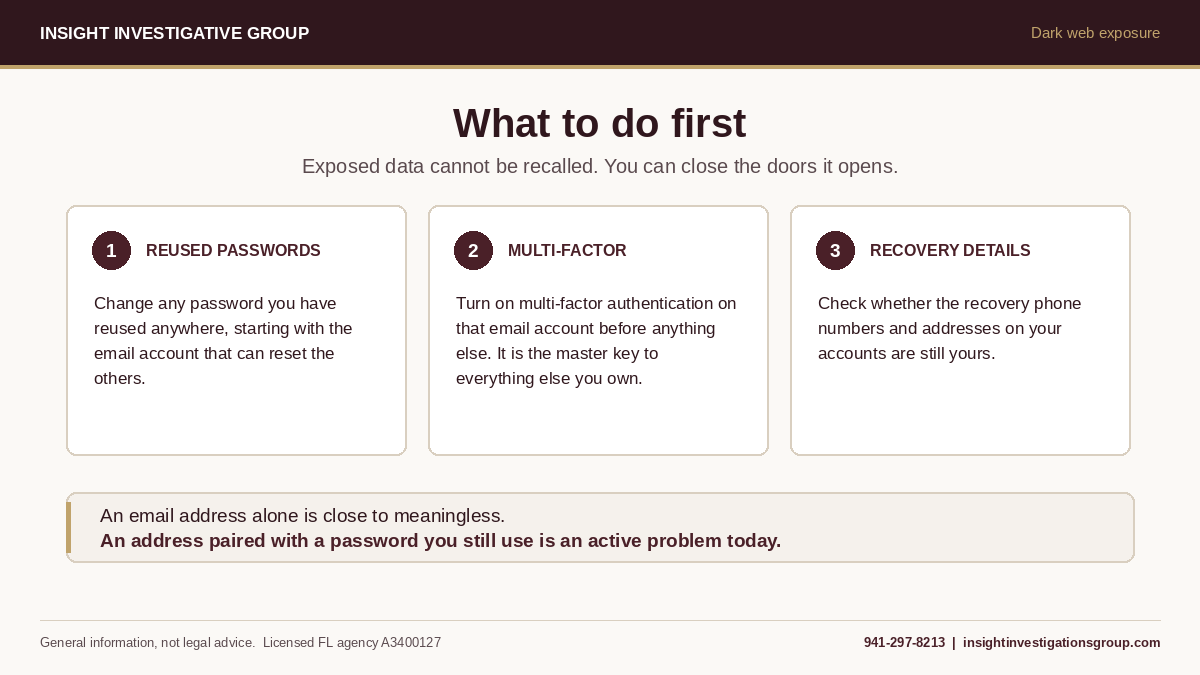
Task: Click the Insight Investigative Group header title
Action: (174, 33)
